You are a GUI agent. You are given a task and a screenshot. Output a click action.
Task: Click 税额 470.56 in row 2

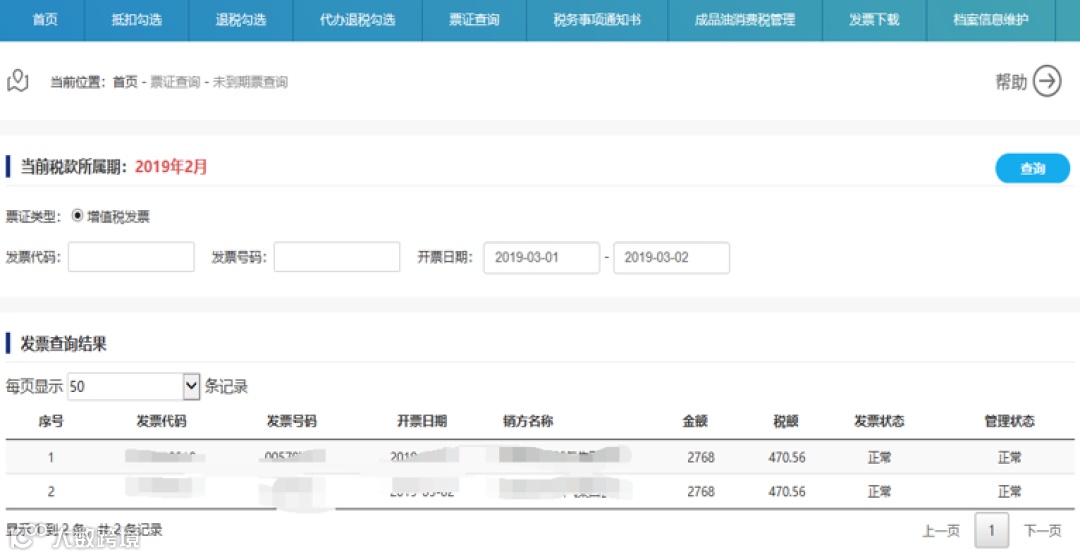point(787,492)
